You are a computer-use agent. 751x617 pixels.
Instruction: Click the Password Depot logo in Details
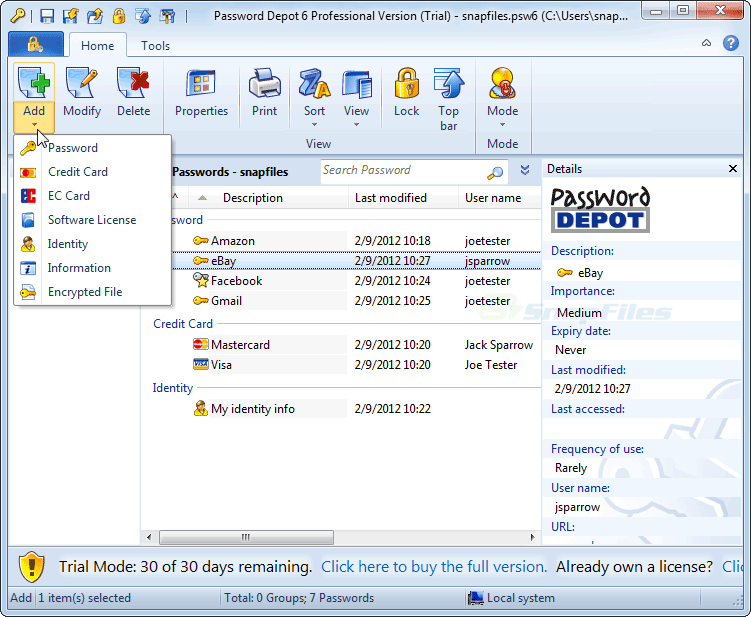point(600,209)
